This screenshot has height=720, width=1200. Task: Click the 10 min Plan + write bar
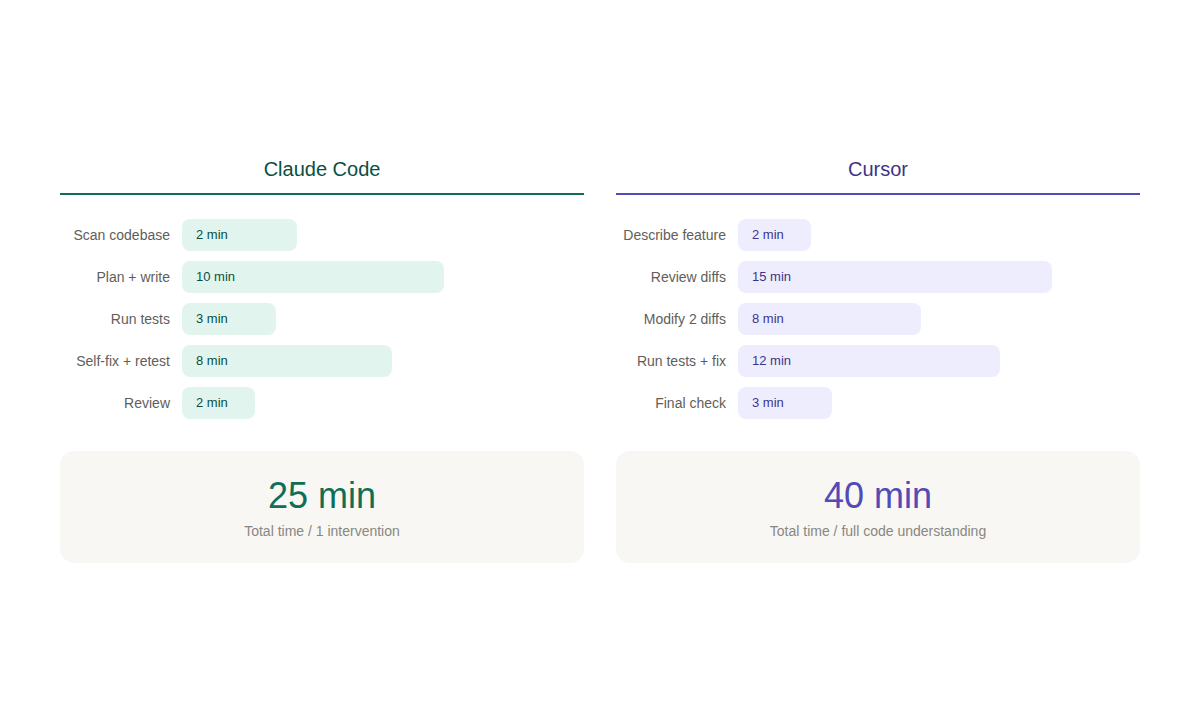pos(313,277)
